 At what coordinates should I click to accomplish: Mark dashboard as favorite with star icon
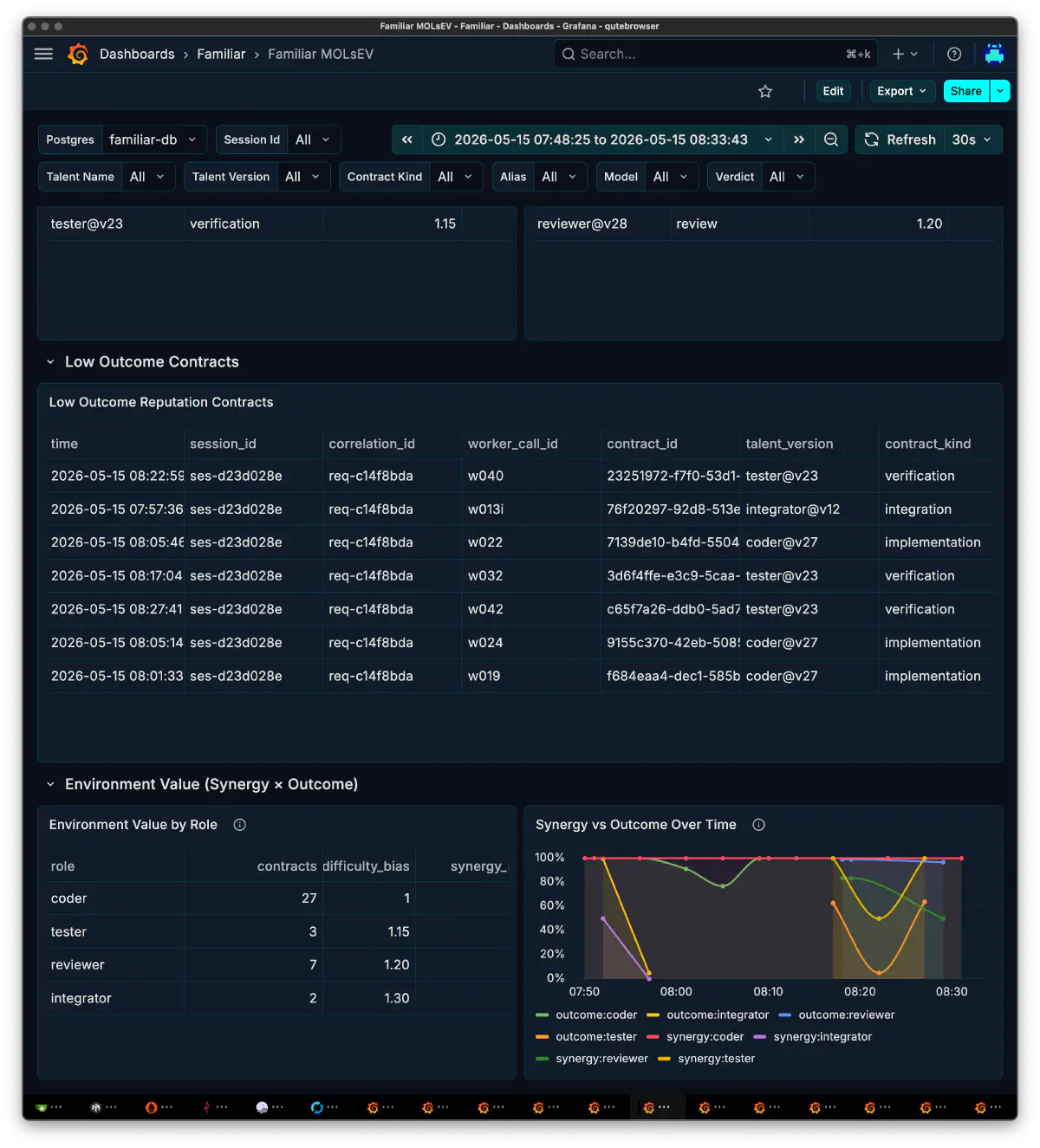pos(765,91)
